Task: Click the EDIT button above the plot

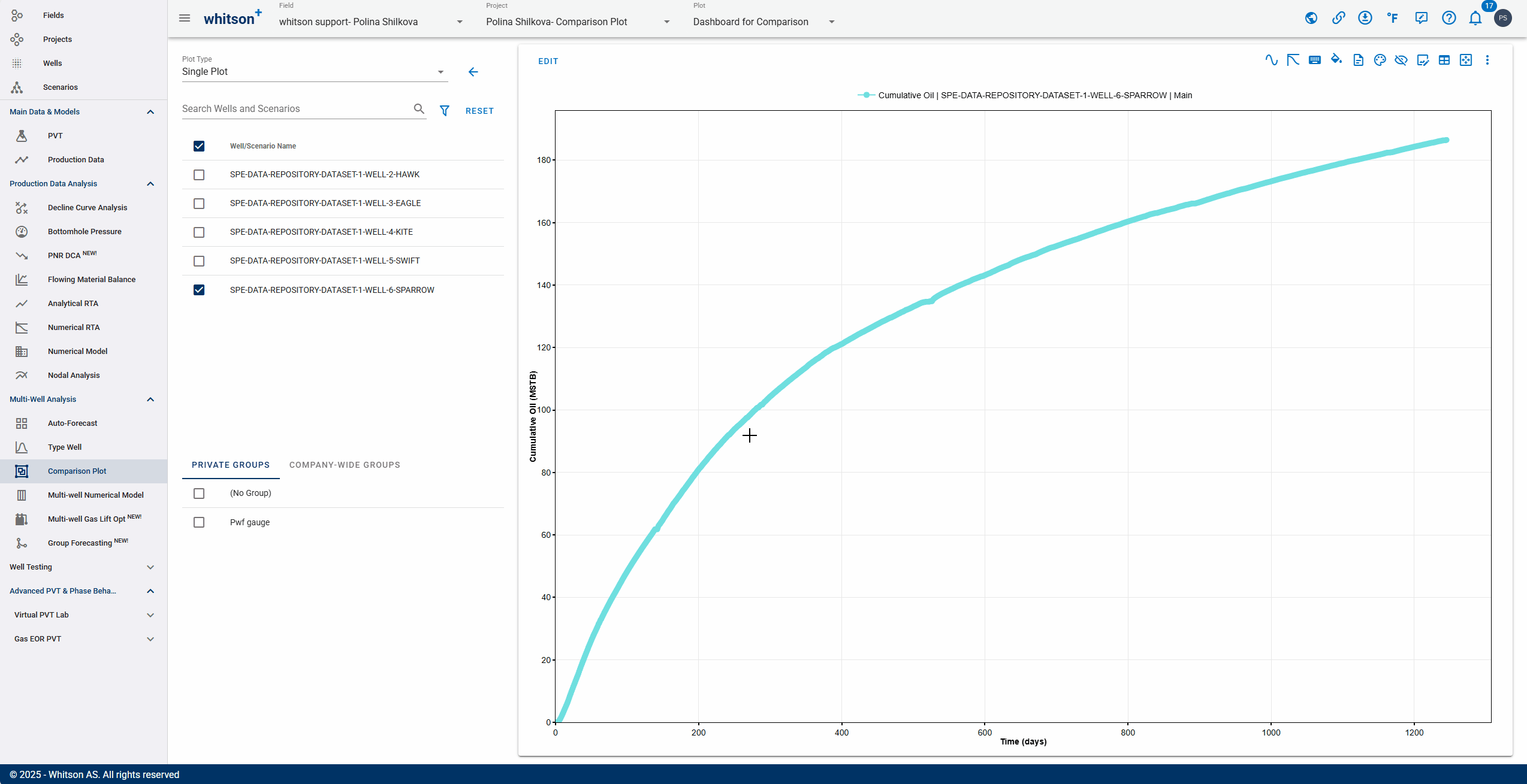Action: click(x=548, y=61)
